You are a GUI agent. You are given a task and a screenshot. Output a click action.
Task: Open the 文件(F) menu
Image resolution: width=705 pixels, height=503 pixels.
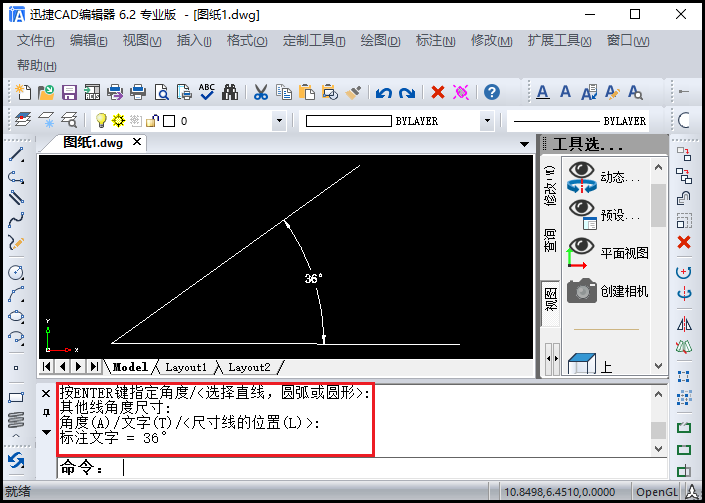pyautogui.click(x=36, y=41)
